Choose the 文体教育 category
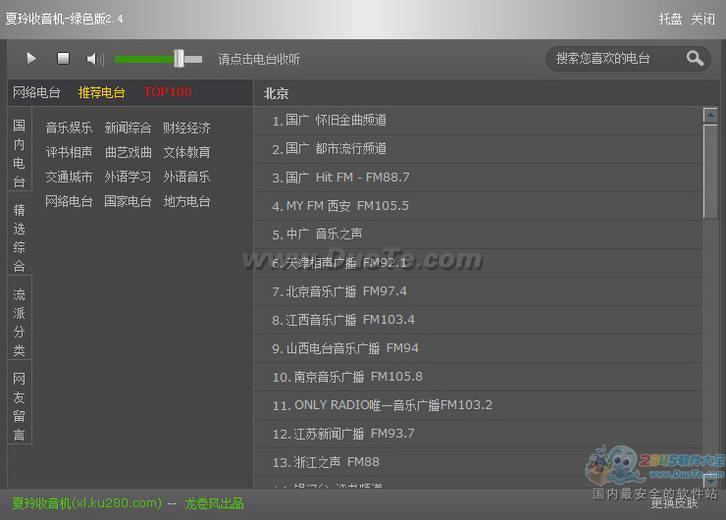This screenshot has width=726, height=520. click(x=187, y=152)
